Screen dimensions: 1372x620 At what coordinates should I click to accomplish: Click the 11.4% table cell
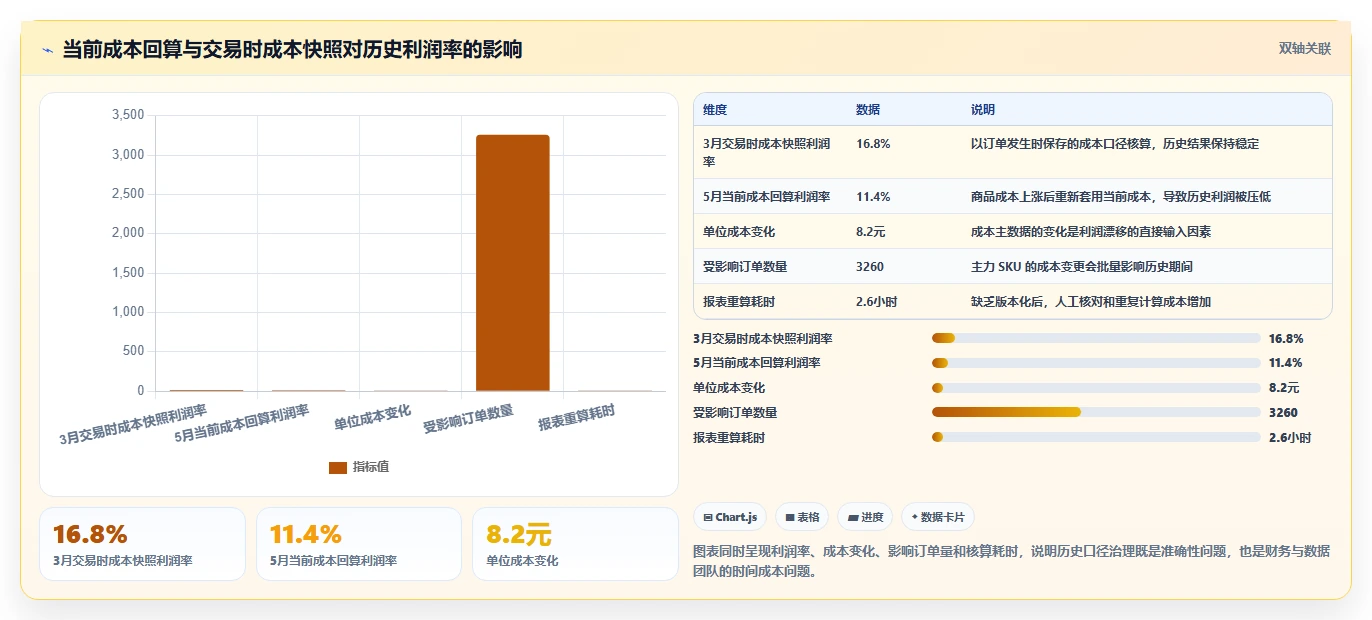[x=873, y=197]
